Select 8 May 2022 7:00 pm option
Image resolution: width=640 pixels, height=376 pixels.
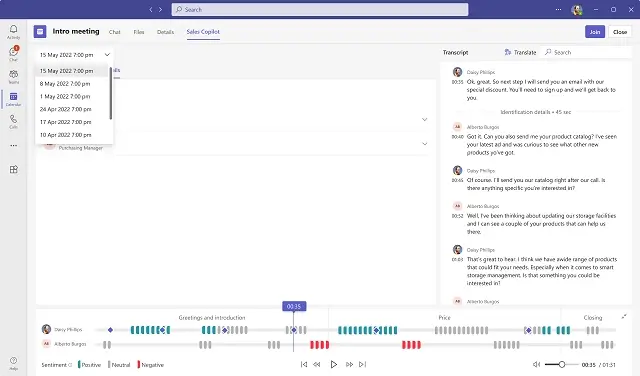pyautogui.click(x=72, y=84)
